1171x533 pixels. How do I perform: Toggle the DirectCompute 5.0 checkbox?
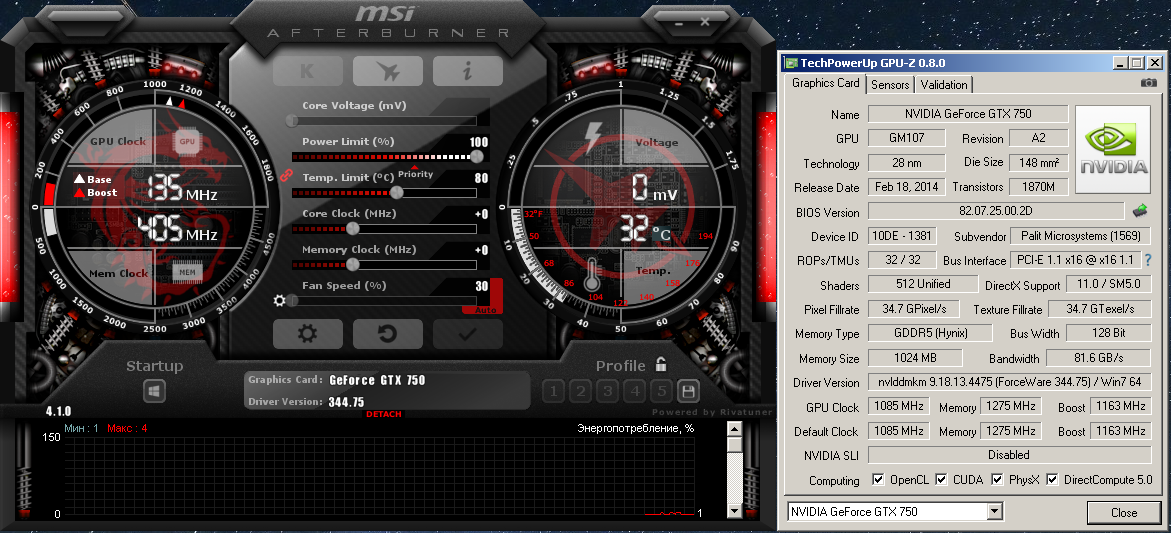[x=1052, y=479]
